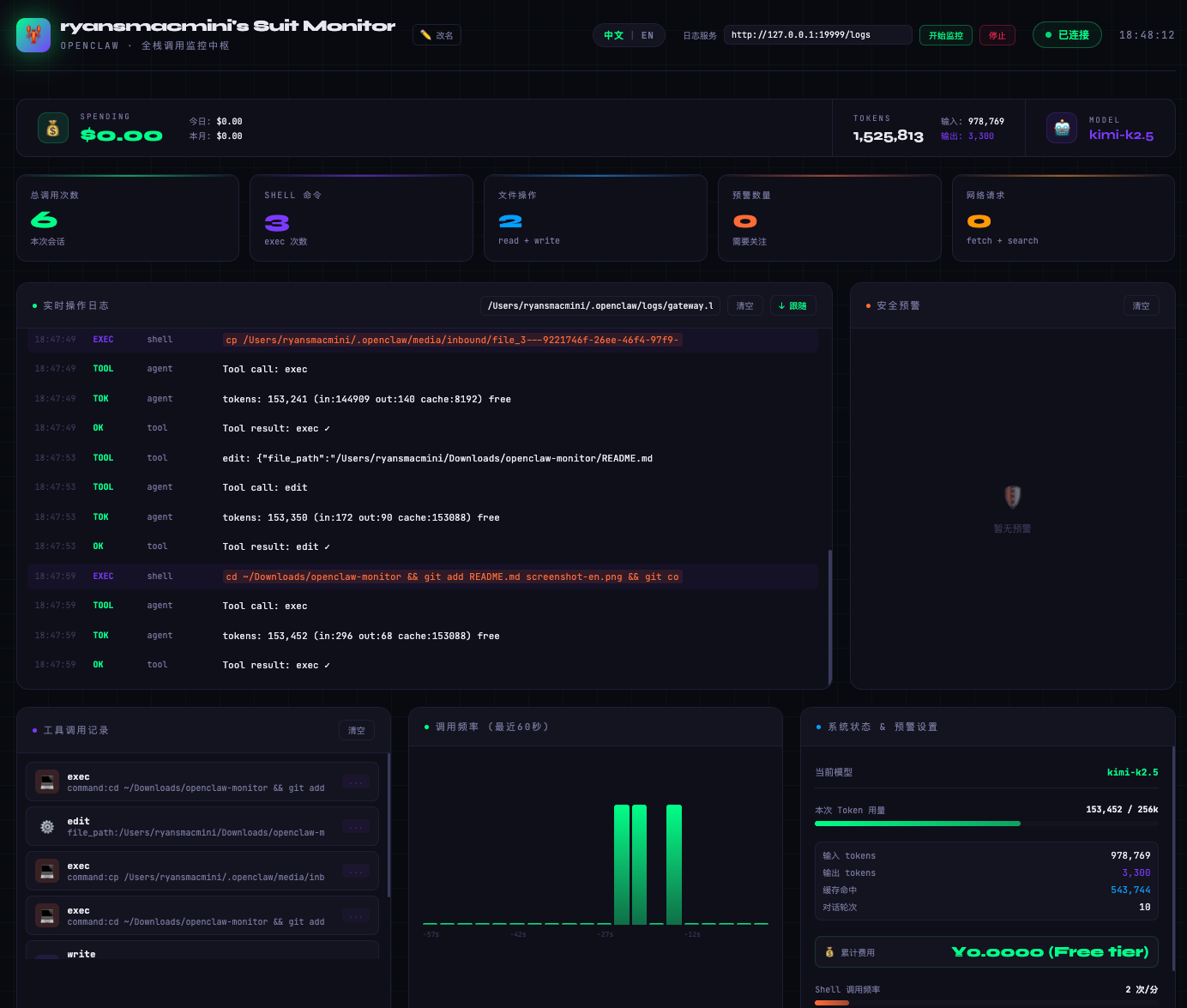This screenshot has width=1187, height=1008.
Task: Click the 本次 Token 用量 progress bar
Action: tap(986, 824)
